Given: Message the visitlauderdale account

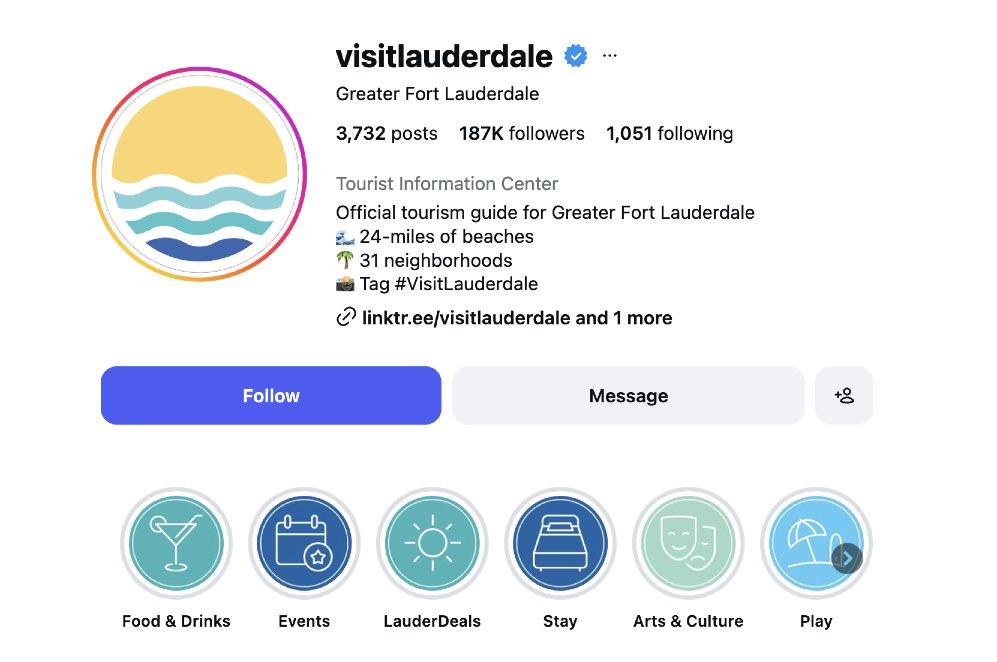Looking at the screenshot, I should (x=628, y=396).
